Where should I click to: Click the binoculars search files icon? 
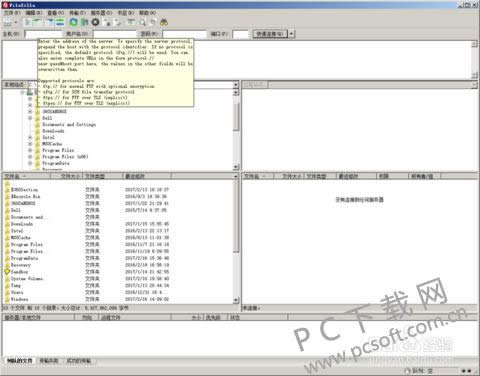coord(163,22)
